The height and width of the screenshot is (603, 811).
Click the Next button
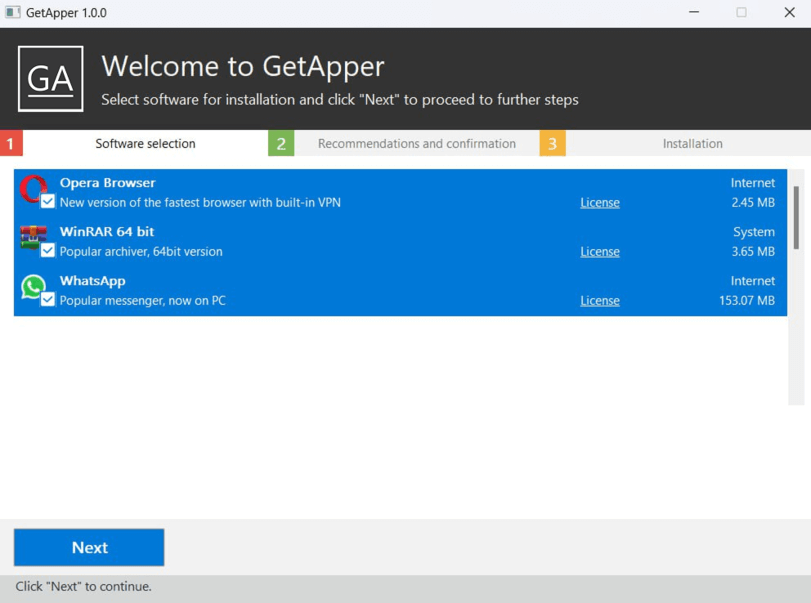tap(89, 547)
